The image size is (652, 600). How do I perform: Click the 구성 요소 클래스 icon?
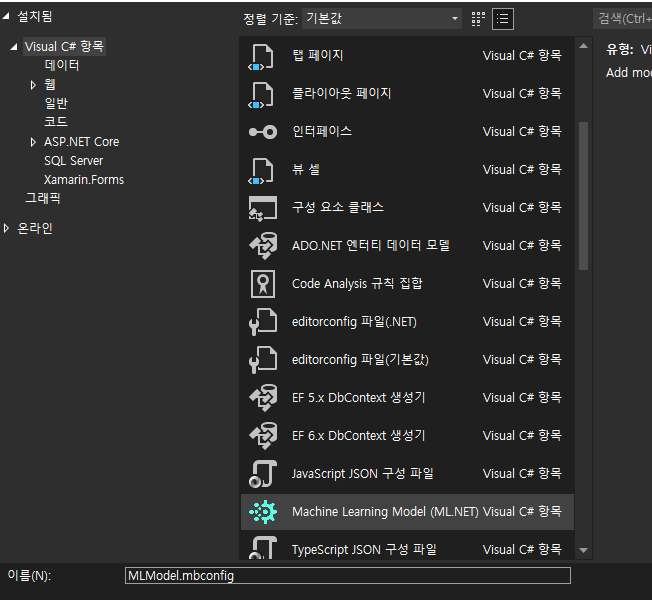point(262,208)
